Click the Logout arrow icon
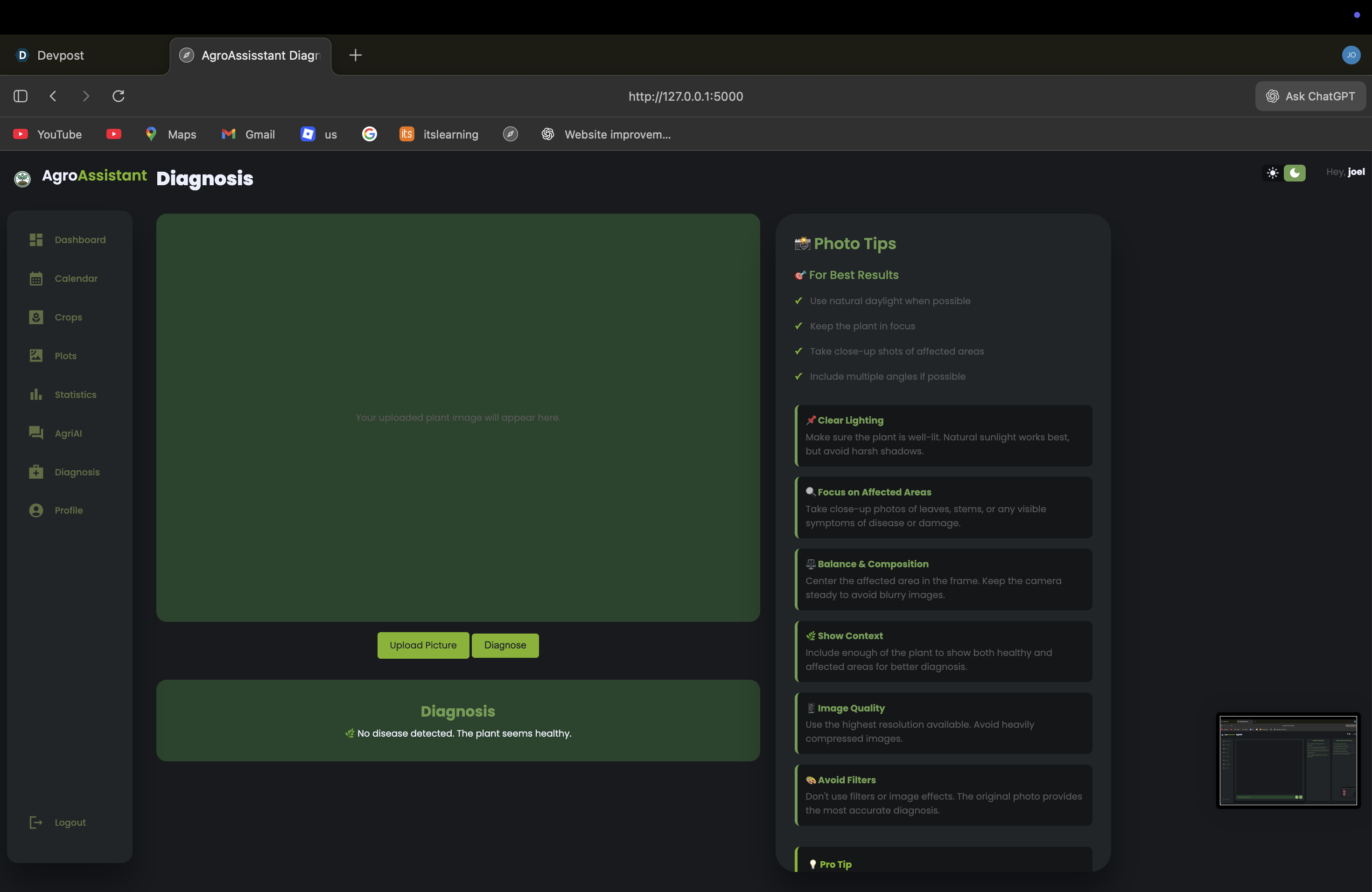 [36, 822]
